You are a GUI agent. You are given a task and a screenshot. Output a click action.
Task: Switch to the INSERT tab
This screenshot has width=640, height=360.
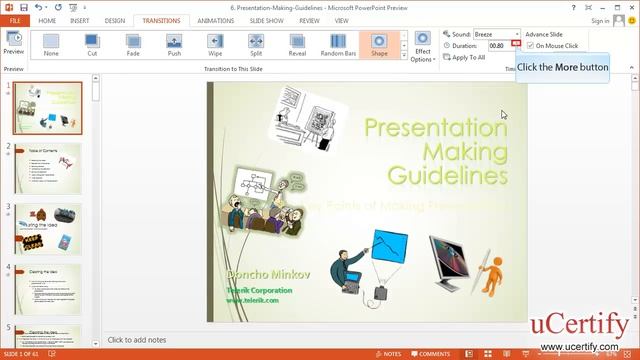pyautogui.click(x=80, y=21)
